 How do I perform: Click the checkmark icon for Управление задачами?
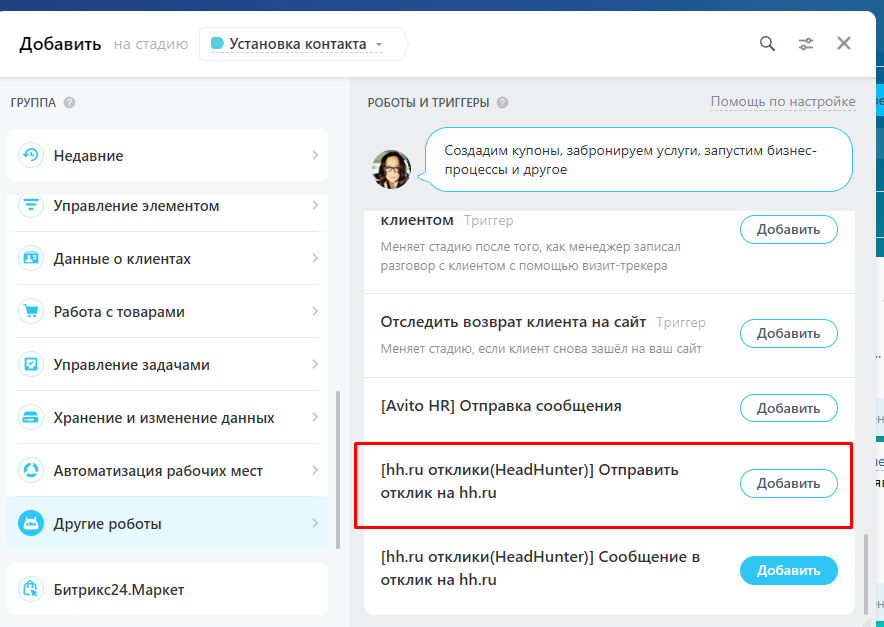pyautogui.click(x=30, y=364)
